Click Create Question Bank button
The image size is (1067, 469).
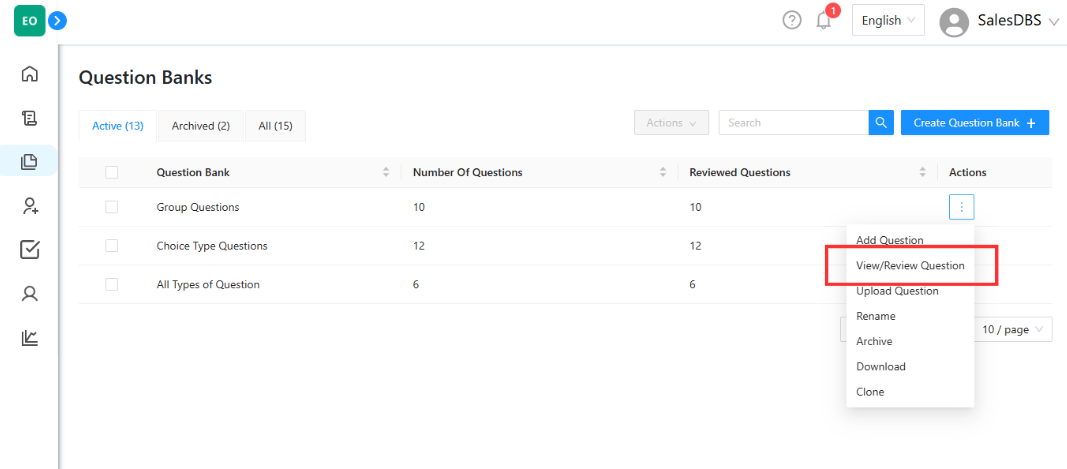point(974,123)
